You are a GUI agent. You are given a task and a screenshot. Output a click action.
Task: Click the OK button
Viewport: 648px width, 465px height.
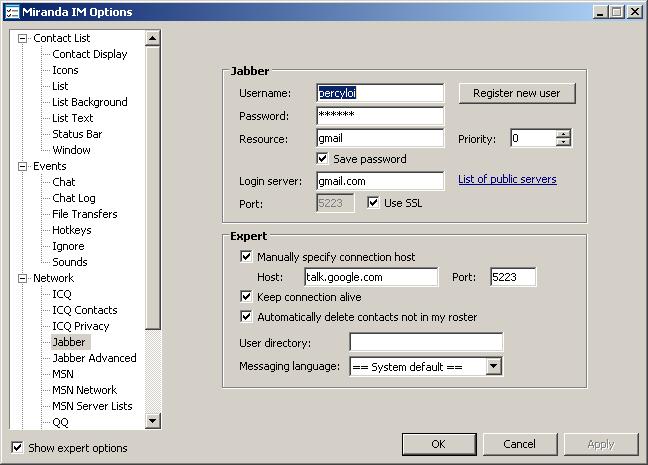[438, 444]
